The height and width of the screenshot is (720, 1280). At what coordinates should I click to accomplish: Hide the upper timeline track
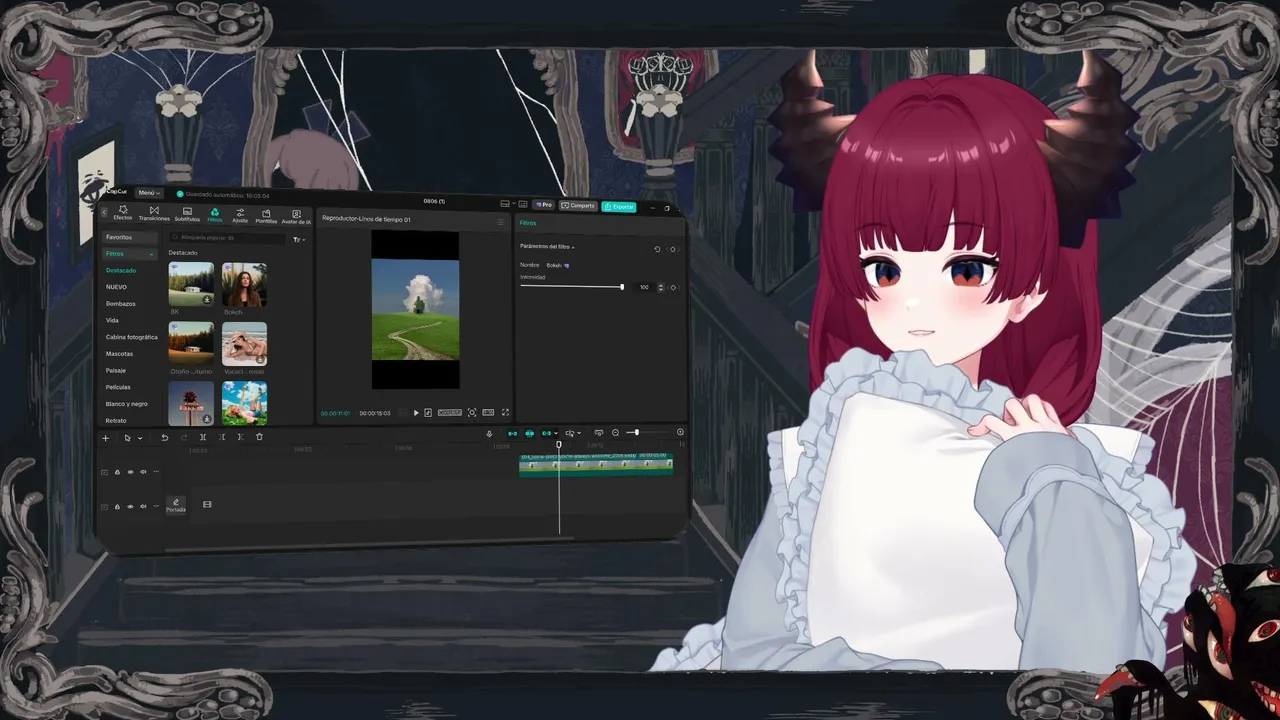pos(130,472)
